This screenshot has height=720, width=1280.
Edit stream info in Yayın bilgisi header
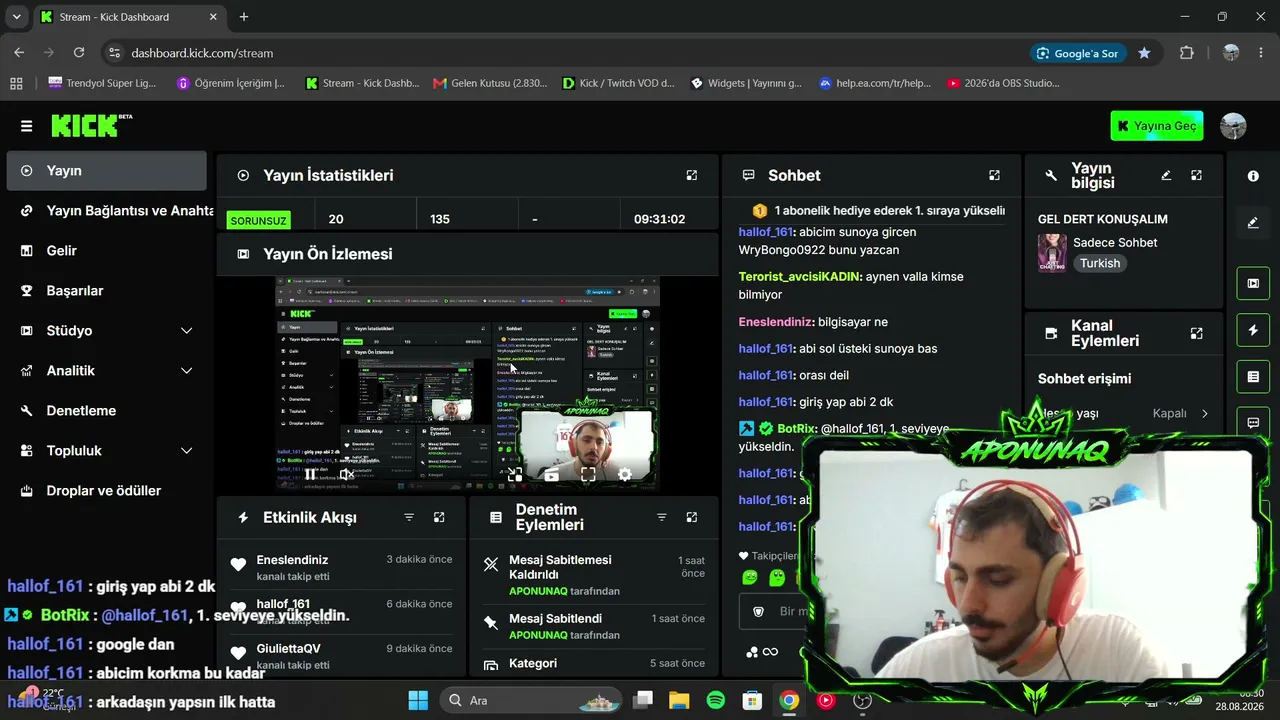pos(1166,175)
